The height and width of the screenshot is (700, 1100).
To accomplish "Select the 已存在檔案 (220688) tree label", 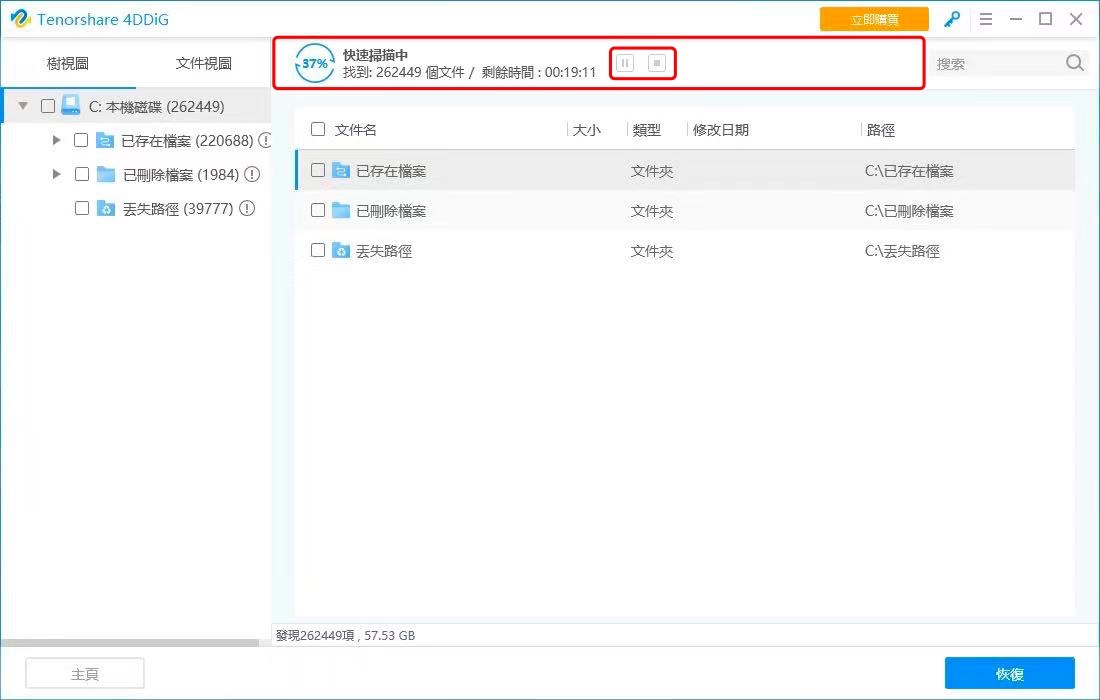I will coord(187,141).
